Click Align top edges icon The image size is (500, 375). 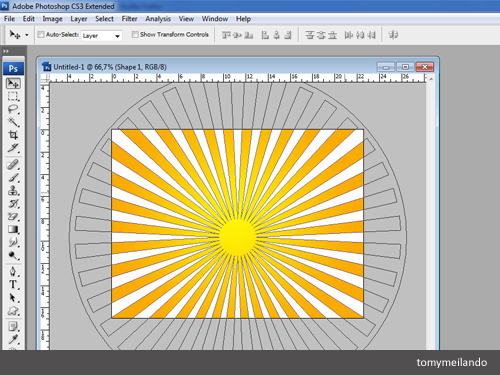[226, 35]
